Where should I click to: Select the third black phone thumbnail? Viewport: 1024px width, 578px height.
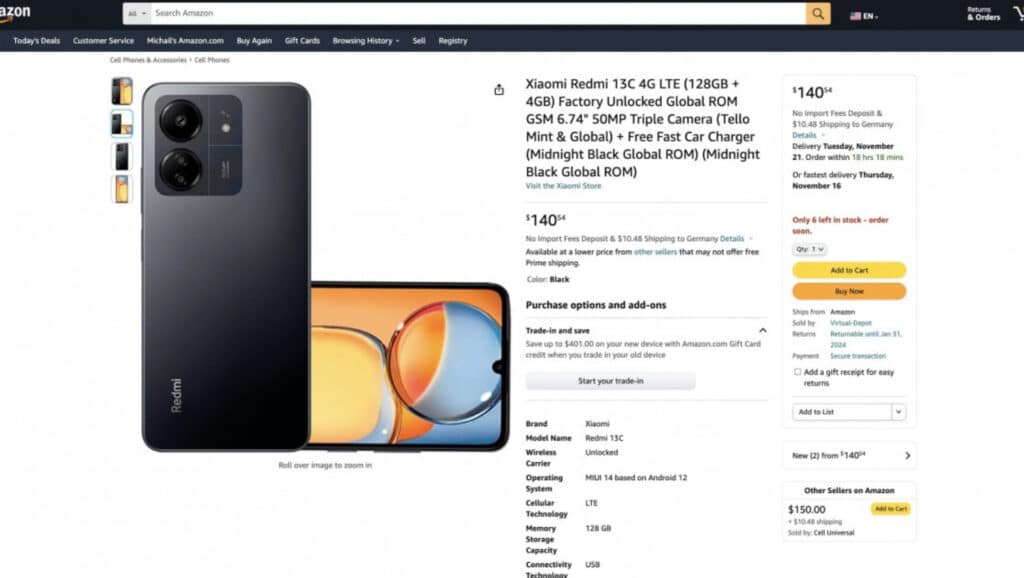click(122, 157)
